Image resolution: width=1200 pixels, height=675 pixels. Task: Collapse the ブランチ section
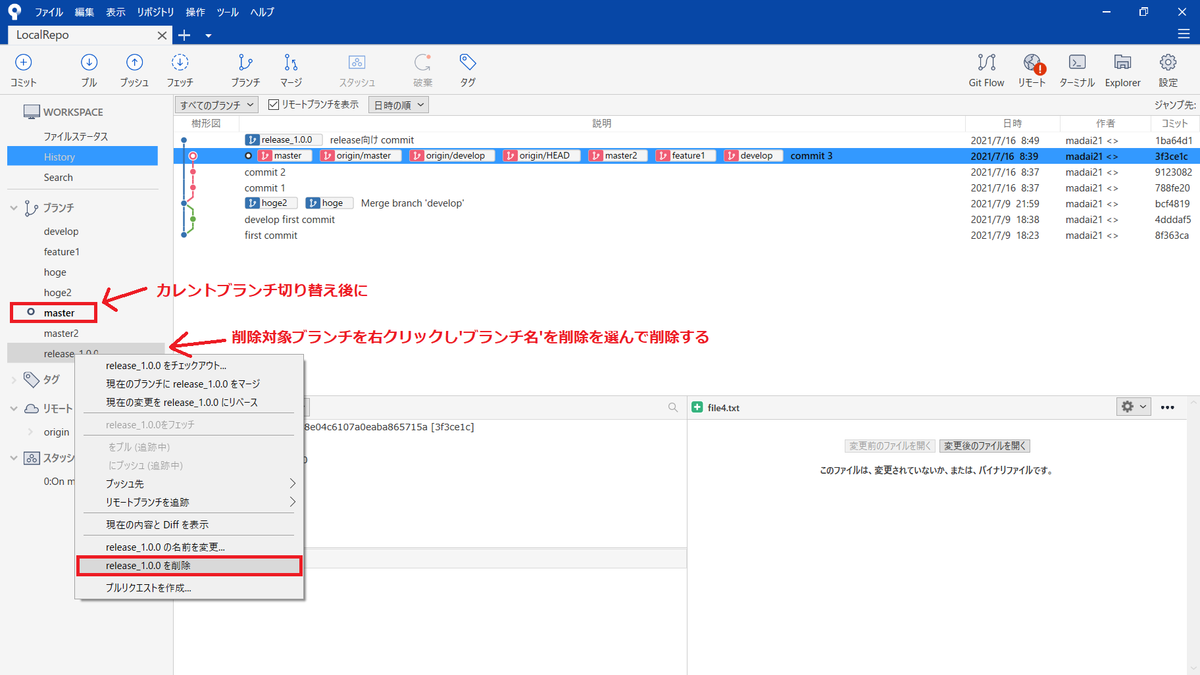[14, 208]
